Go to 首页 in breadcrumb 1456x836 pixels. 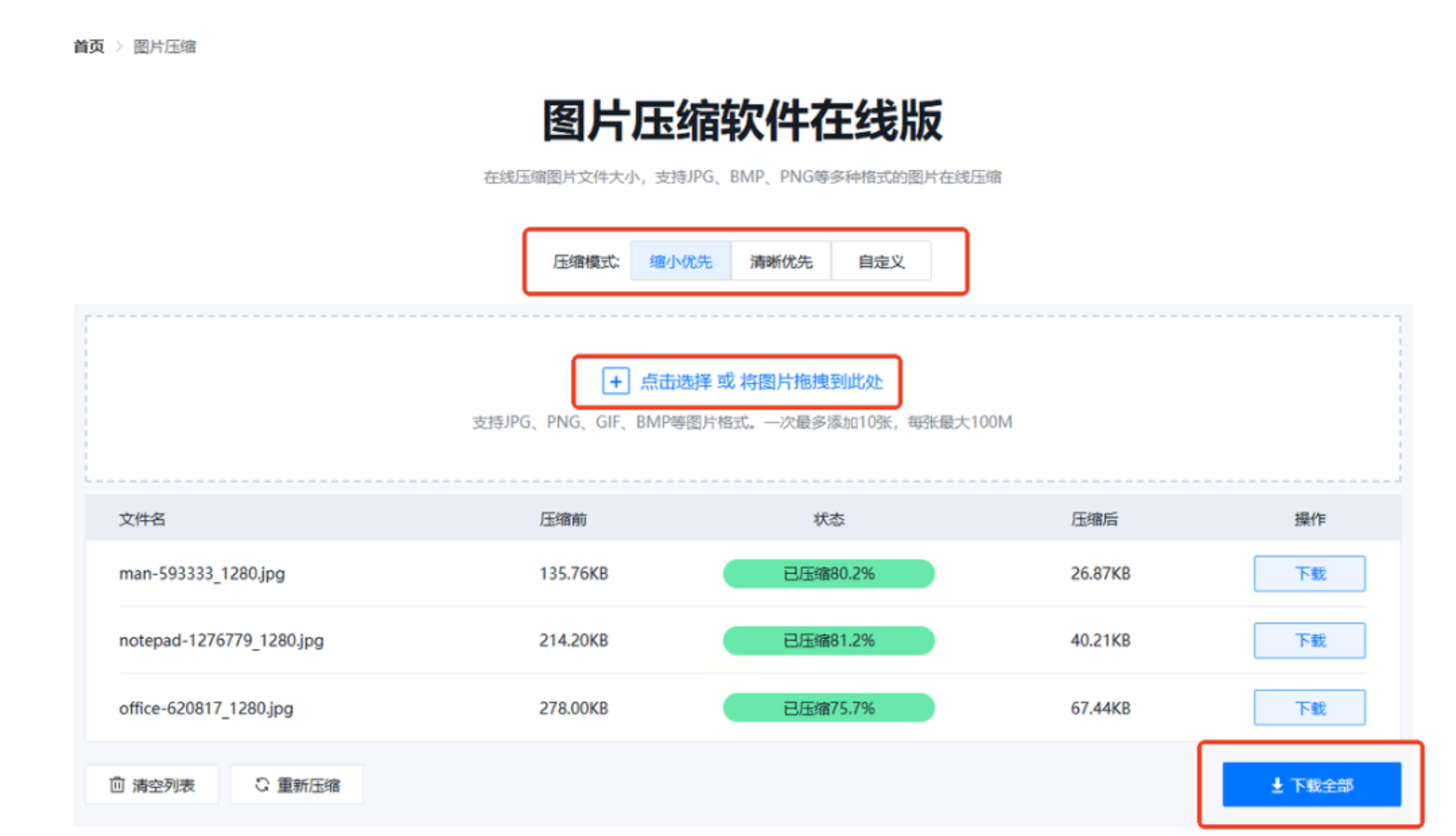click(x=89, y=46)
